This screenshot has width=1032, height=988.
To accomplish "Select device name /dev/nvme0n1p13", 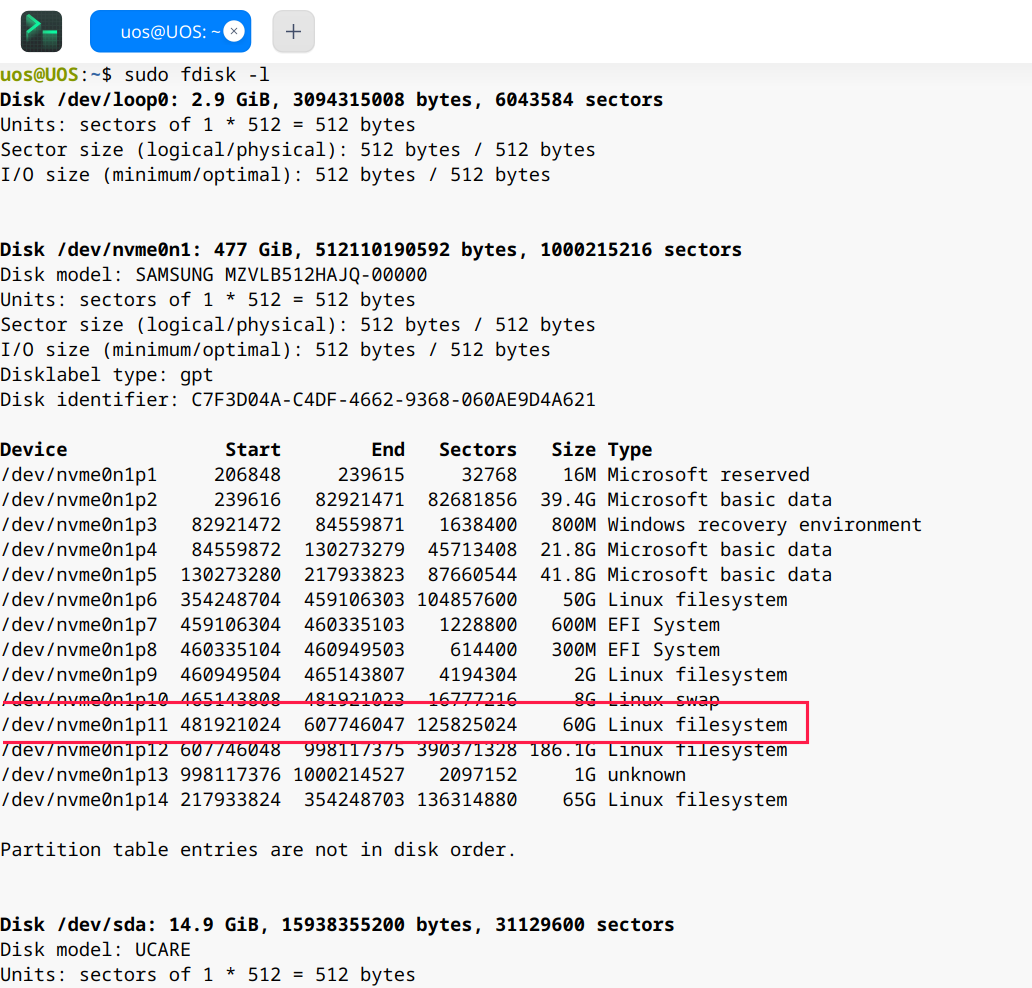I will pyautogui.click(x=84, y=775).
